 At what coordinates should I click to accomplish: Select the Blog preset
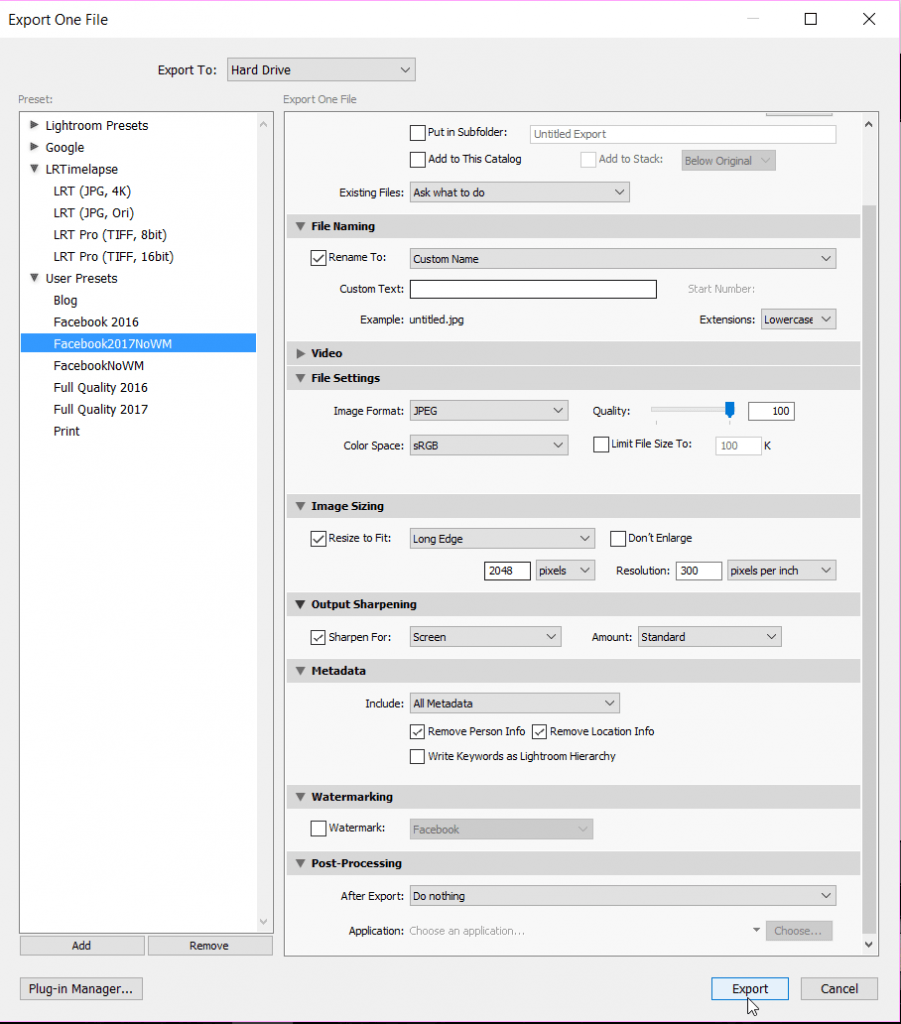tap(65, 300)
